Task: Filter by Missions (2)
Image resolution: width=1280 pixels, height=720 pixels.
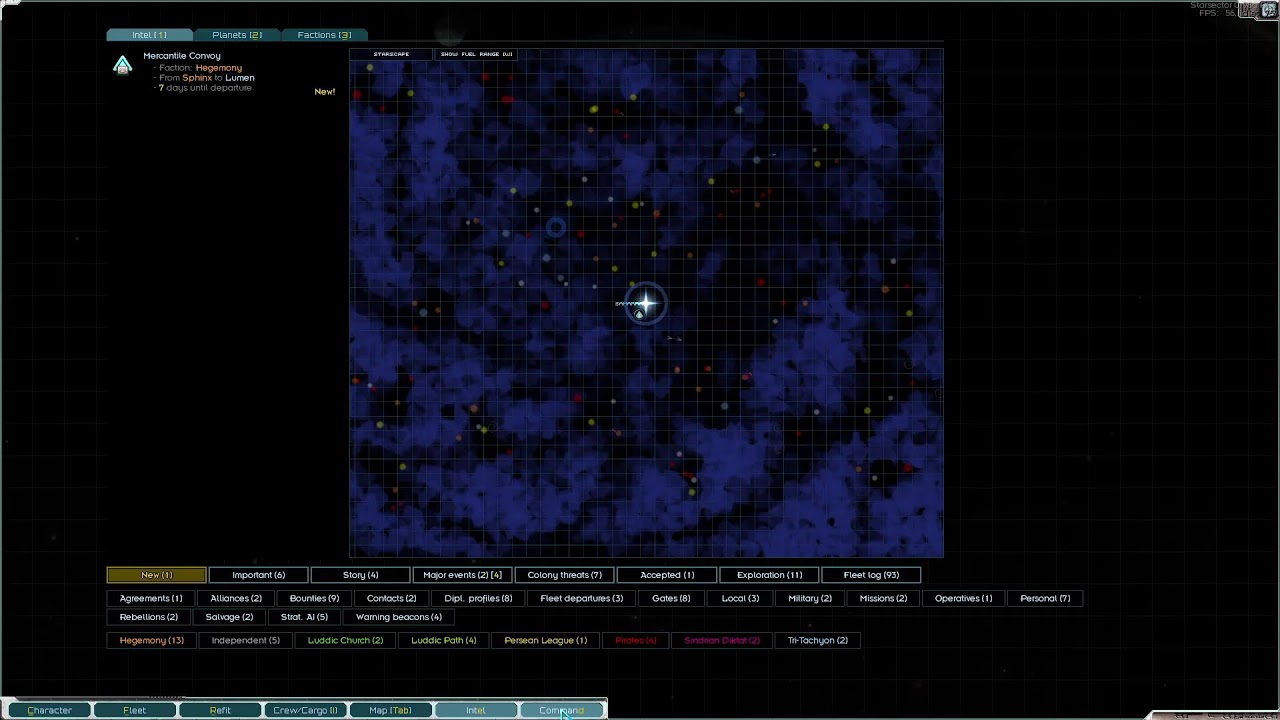Action: pyautogui.click(x=883, y=598)
